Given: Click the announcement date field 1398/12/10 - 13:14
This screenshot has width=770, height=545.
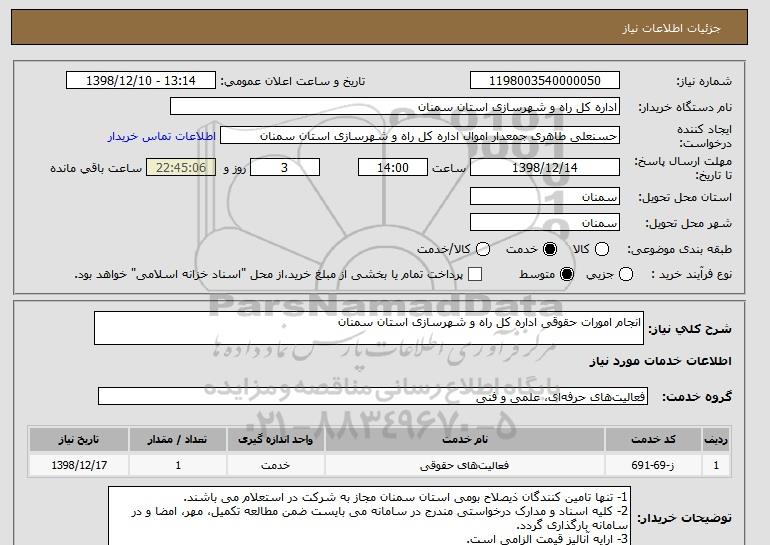Looking at the screenshot, I should pyautogui.click(x=141, y=81).
